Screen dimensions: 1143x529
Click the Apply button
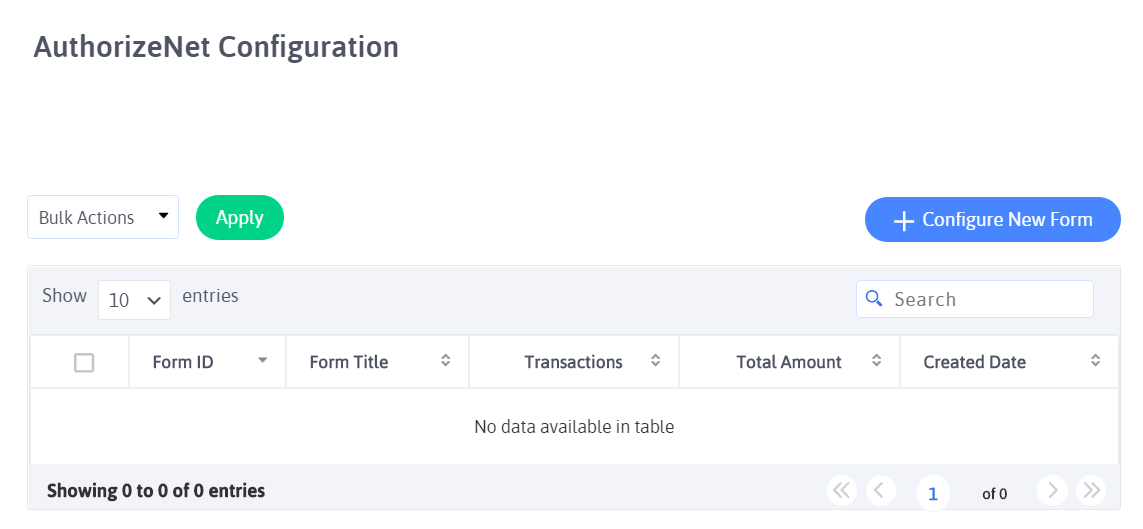coord(240,217)
